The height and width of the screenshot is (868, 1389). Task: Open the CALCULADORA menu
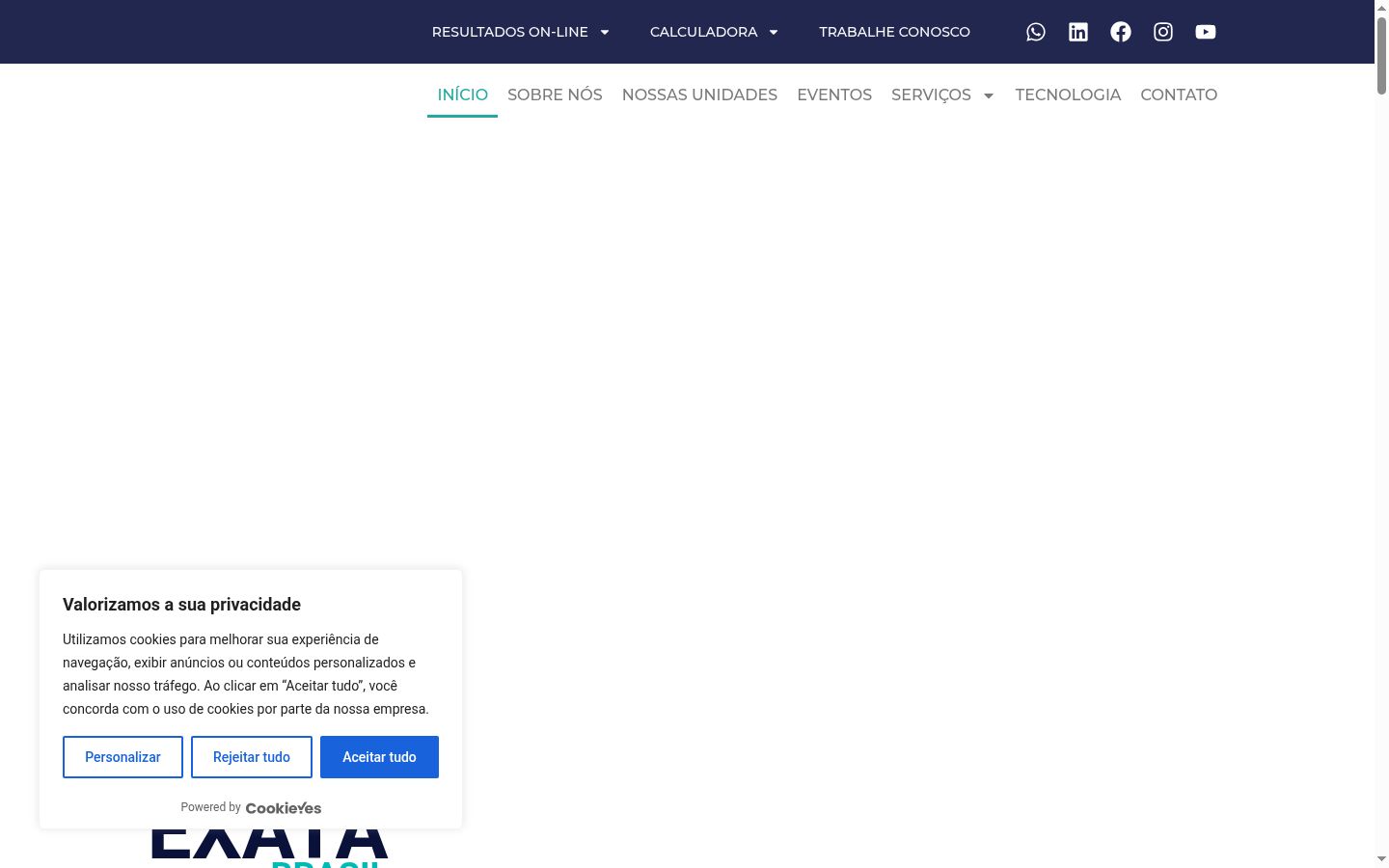point(703,32)
